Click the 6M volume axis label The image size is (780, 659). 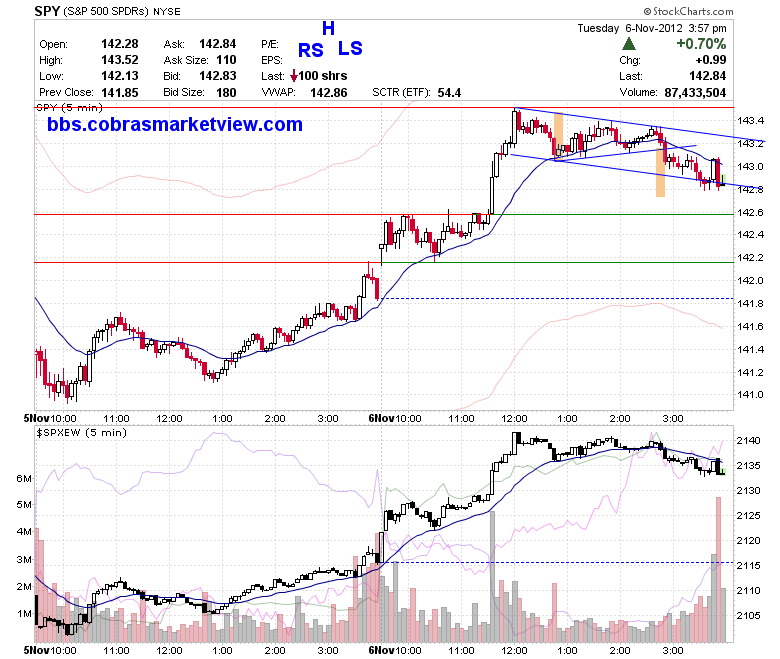pos(24,478)
